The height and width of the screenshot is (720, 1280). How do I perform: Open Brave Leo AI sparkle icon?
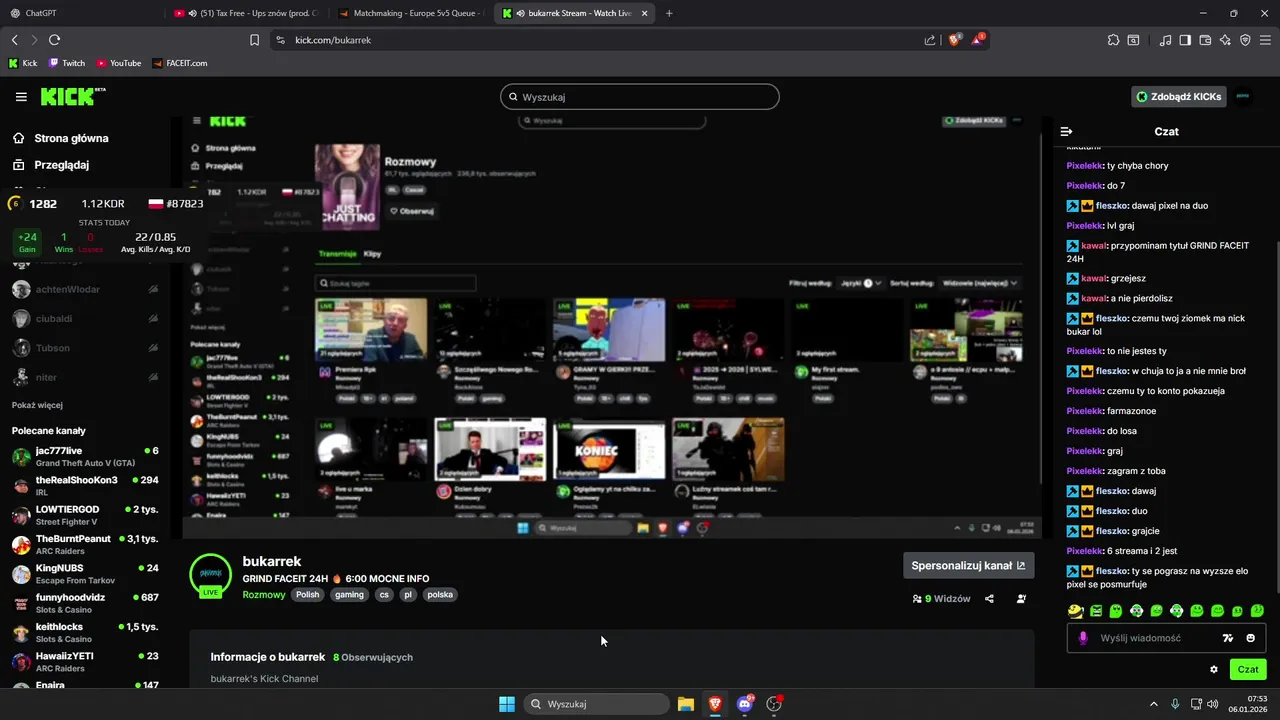(1225, 40)
